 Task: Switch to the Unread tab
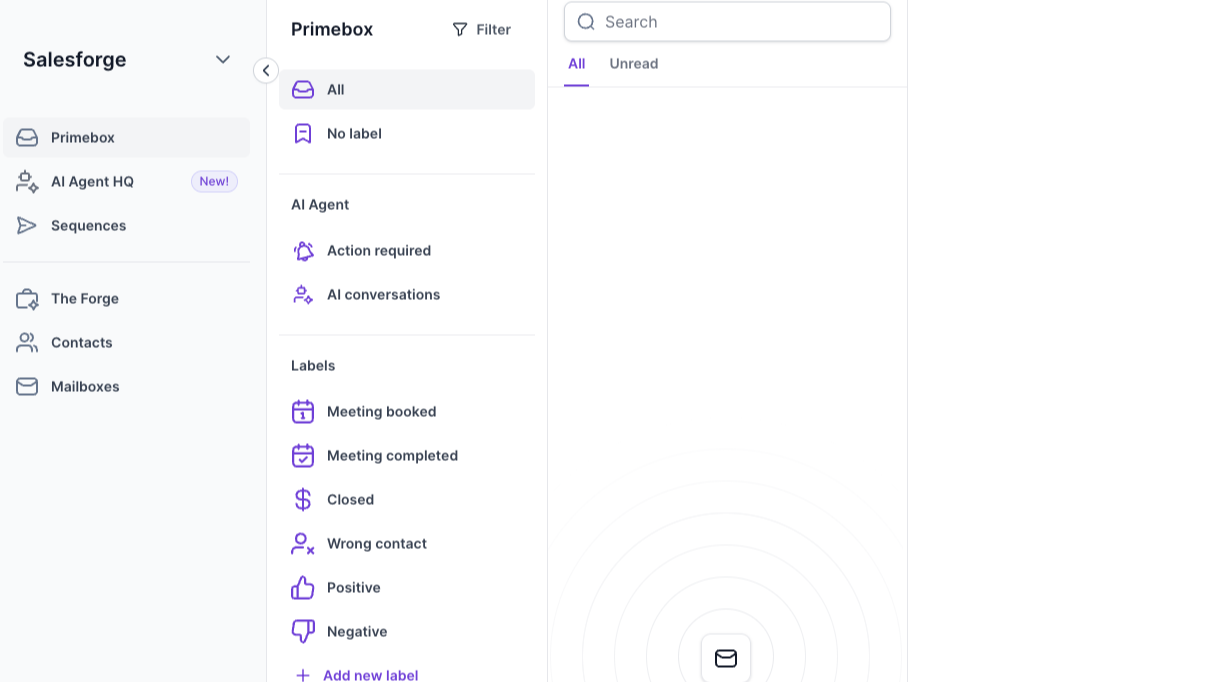click(633, 64)
